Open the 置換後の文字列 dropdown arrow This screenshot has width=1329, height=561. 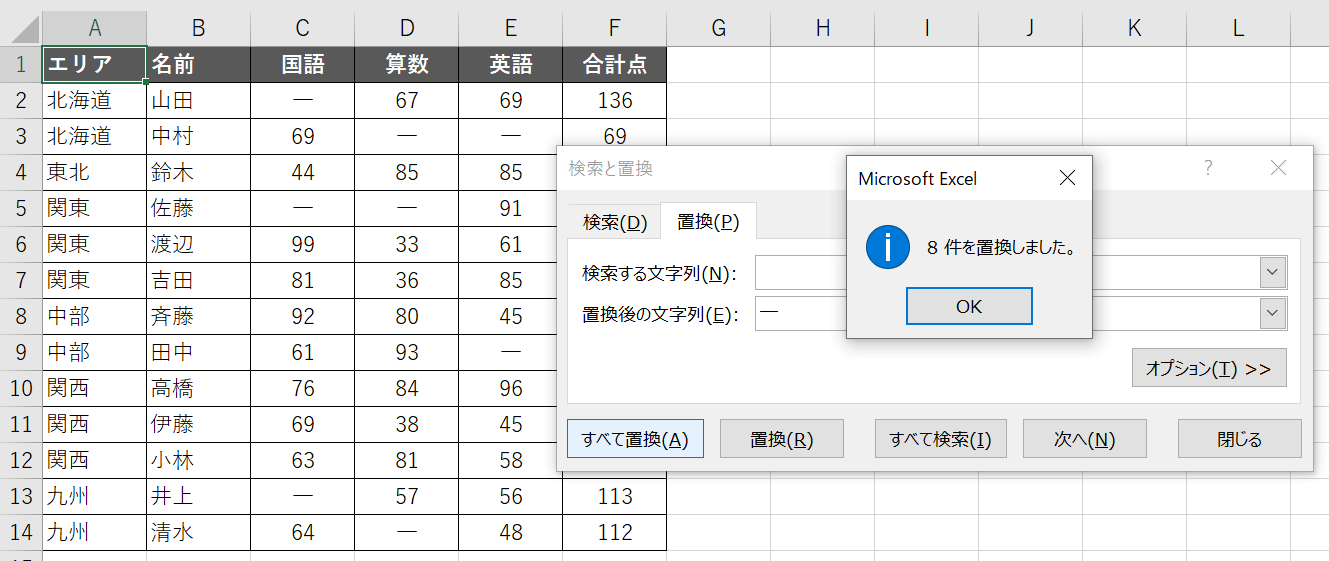pyautogui.click(x=1272, y=314)
